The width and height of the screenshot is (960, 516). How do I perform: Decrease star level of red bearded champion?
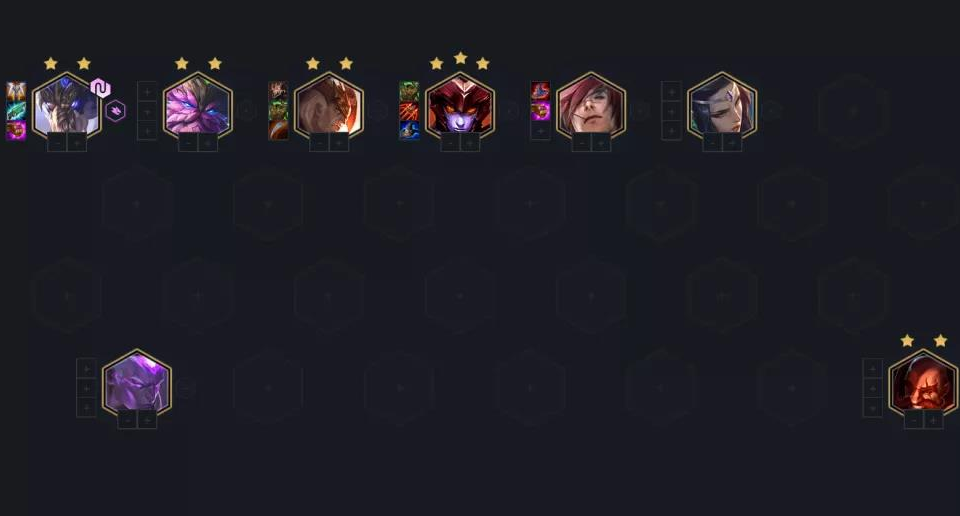[x=913, y=420]
